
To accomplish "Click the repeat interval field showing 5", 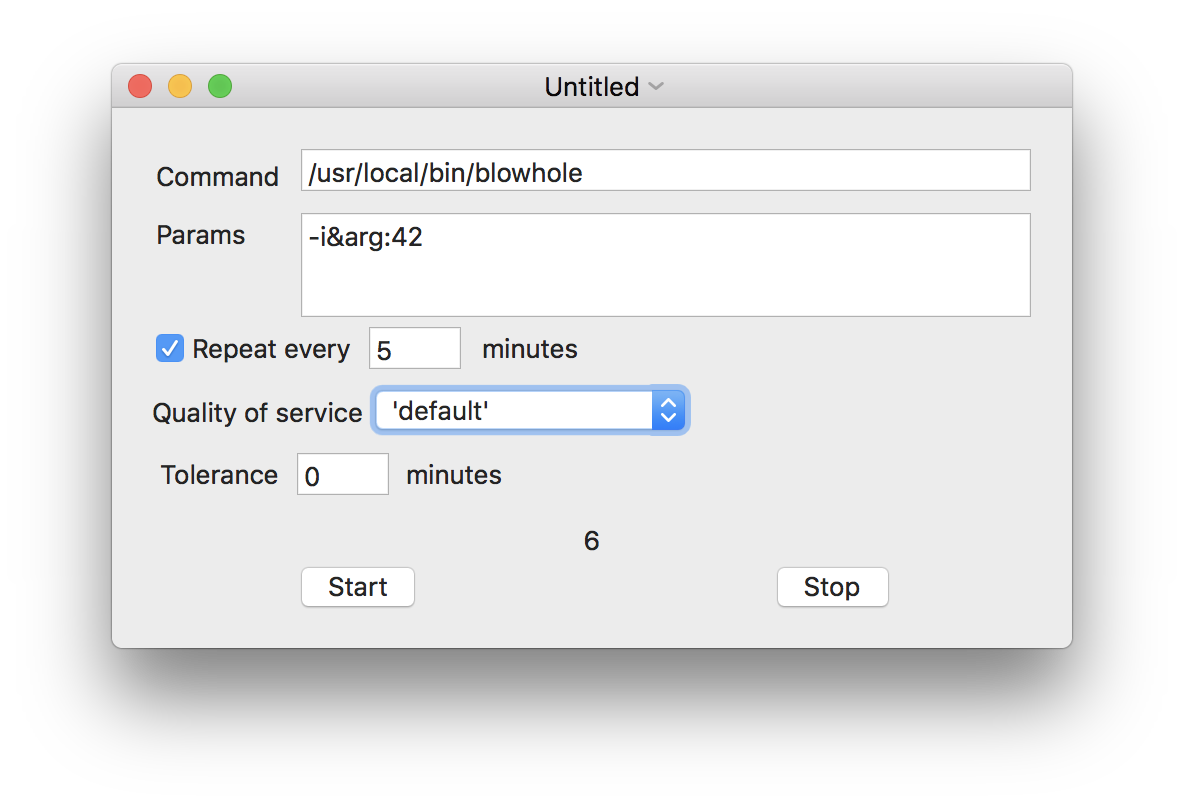I will pos(414,347).
